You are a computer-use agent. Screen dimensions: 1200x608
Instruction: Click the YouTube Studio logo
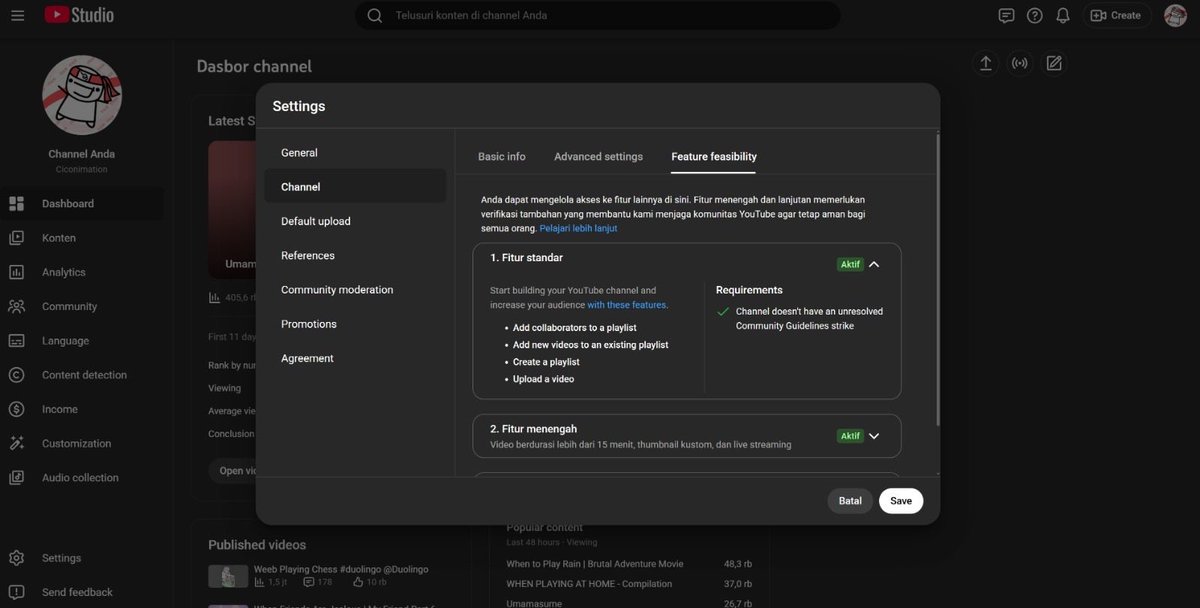[x=79, y=15]
